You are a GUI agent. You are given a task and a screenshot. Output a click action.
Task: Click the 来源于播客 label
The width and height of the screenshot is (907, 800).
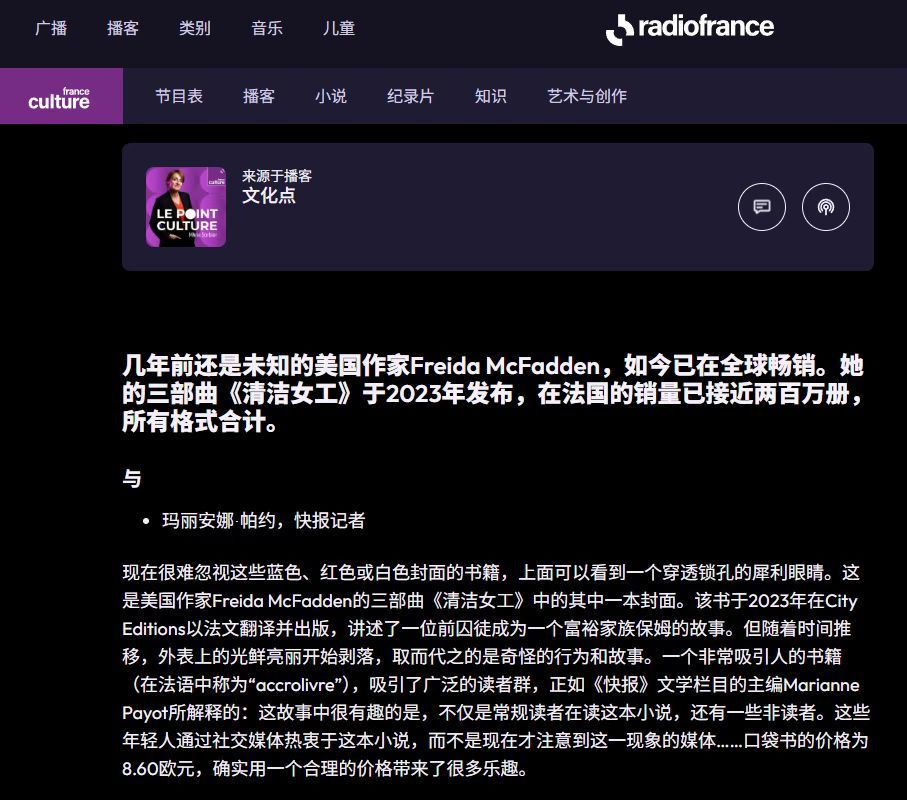tap(277, 176)
